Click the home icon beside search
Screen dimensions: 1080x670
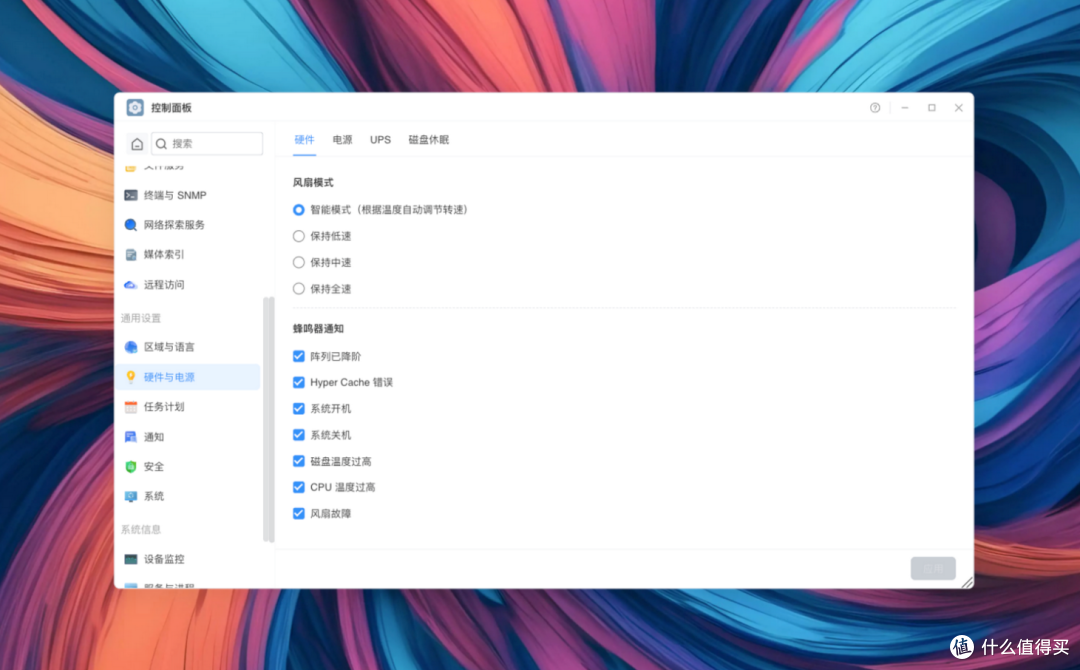click(x=137, y=144)
